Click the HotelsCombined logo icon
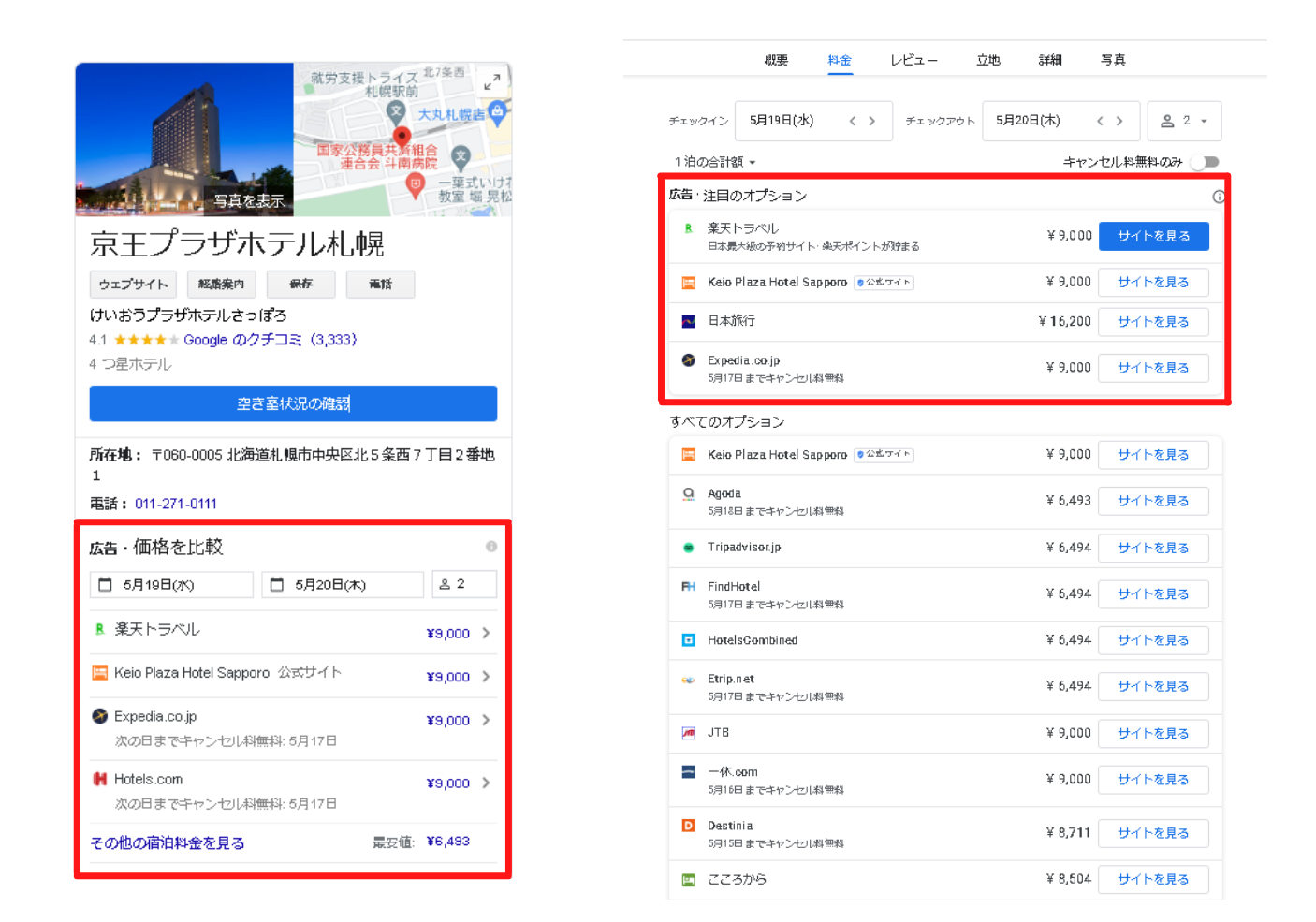This screenshot has height=922, width=1316. tap(688, 640)
